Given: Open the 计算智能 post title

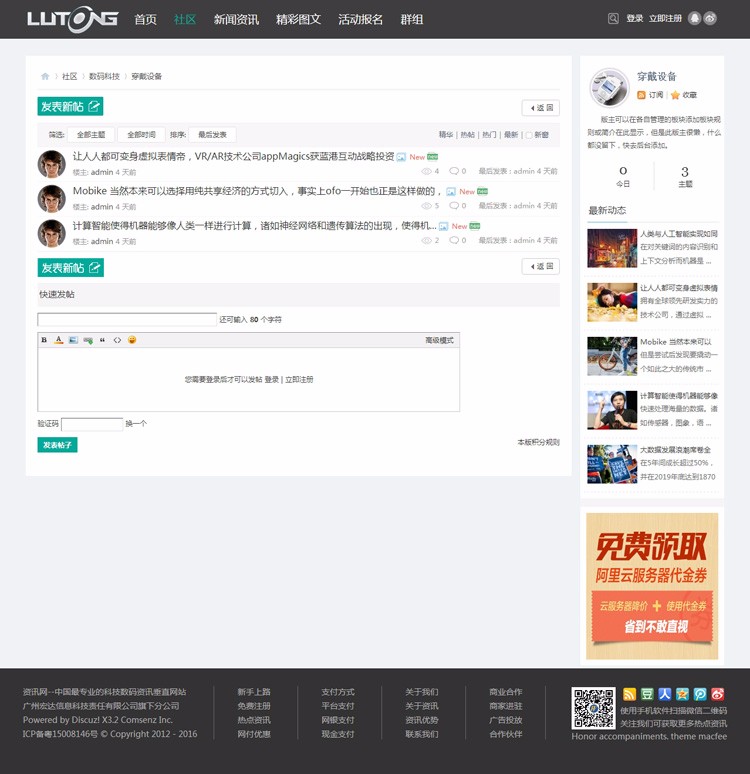Looking at the screenshot, I should coord(254,226).
